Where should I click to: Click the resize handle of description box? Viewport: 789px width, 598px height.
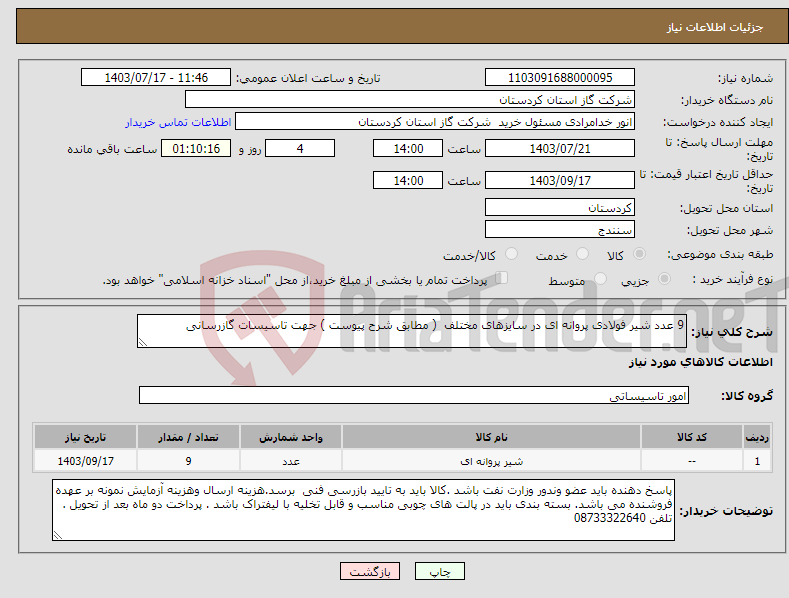click(142, 342)
